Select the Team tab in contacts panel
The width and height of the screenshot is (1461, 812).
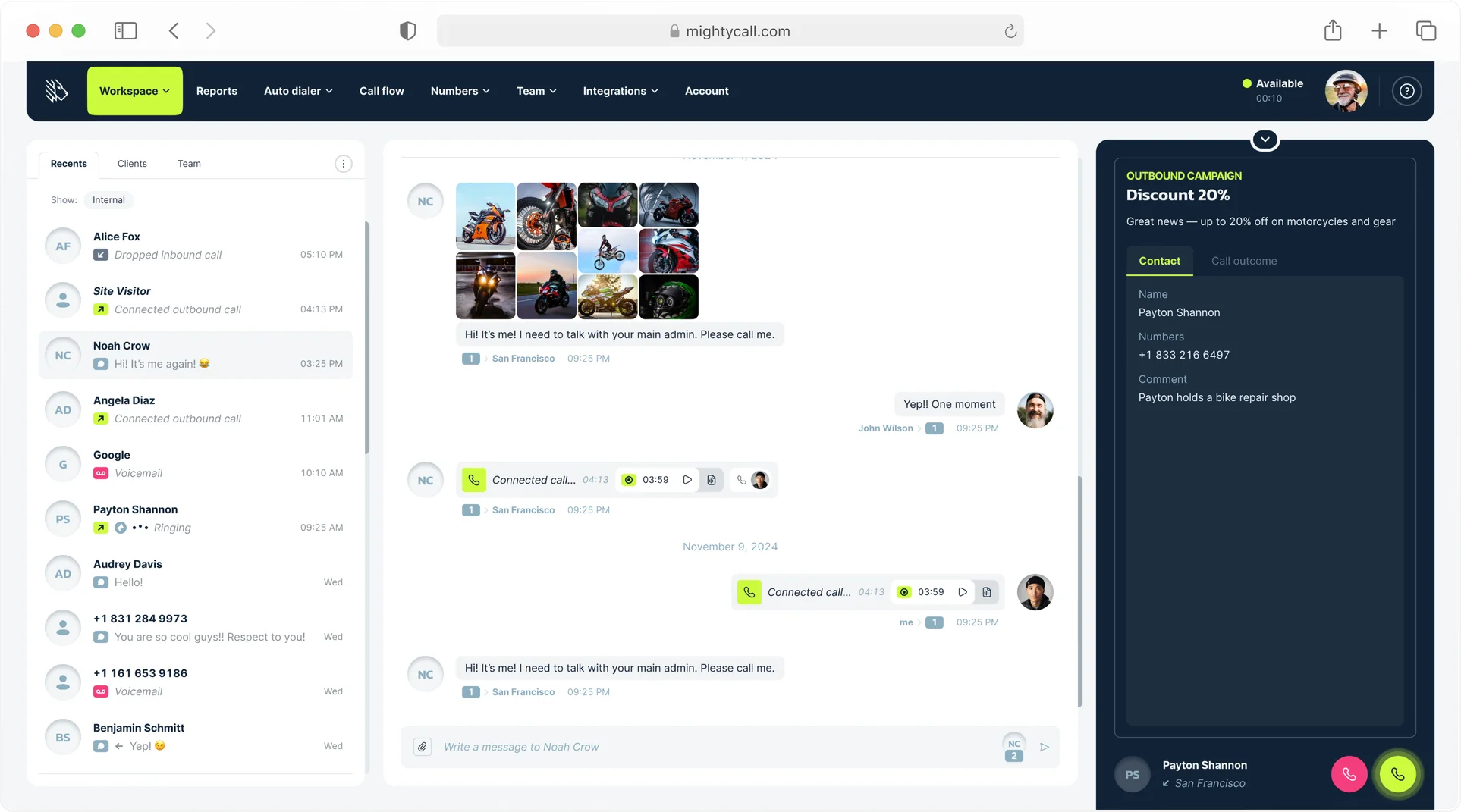(189, 164)
